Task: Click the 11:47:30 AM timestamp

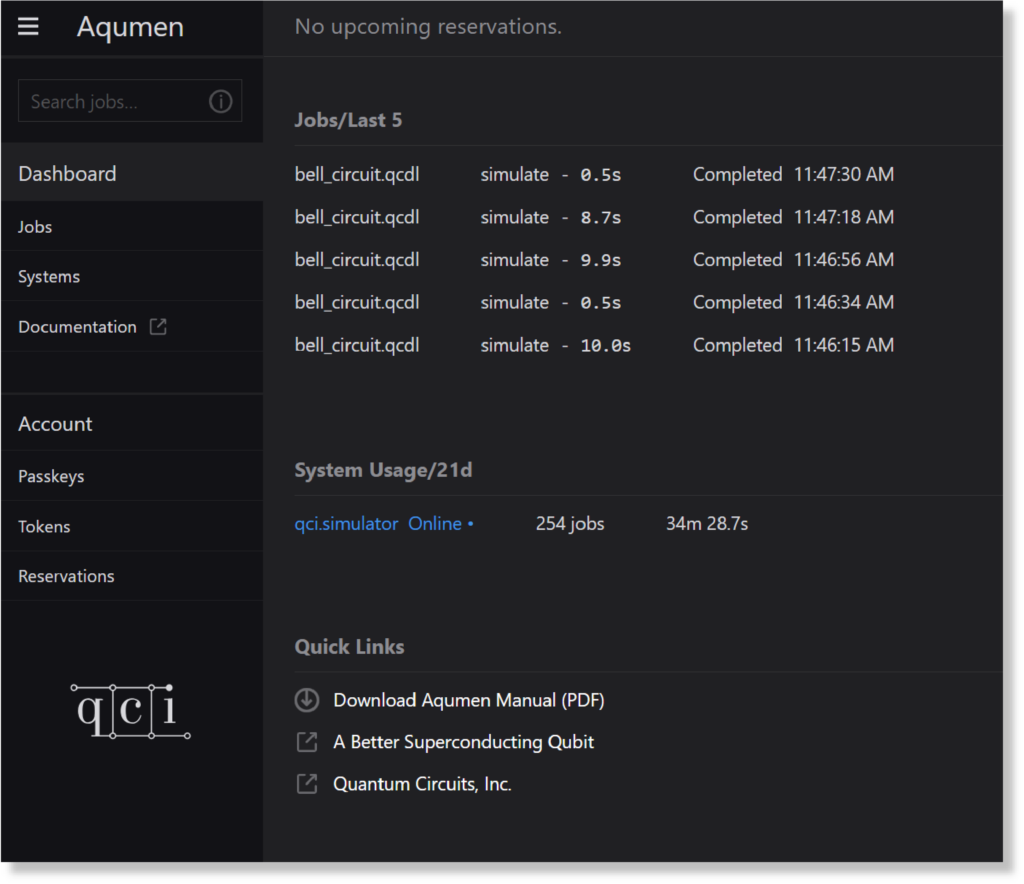Action: 844,174
